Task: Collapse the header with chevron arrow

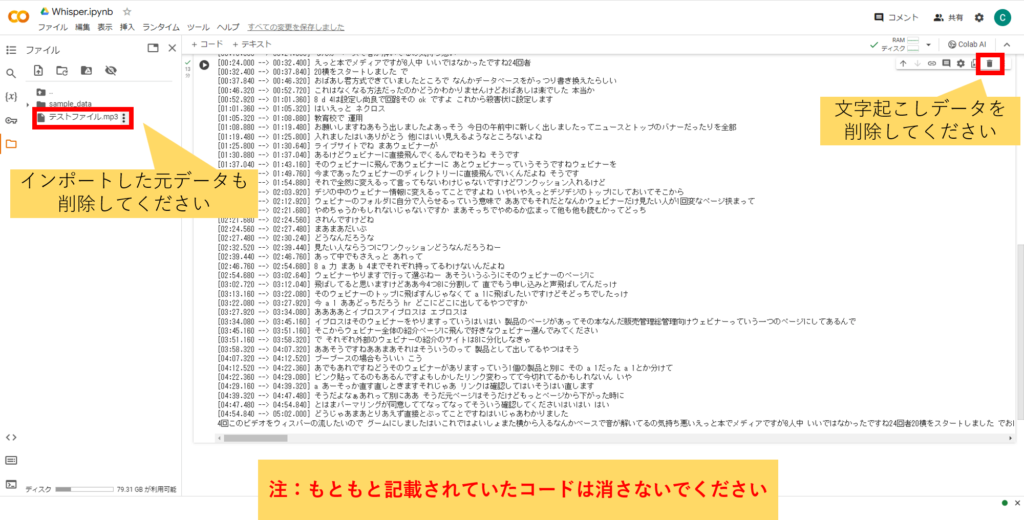Action: point(1009,44)
